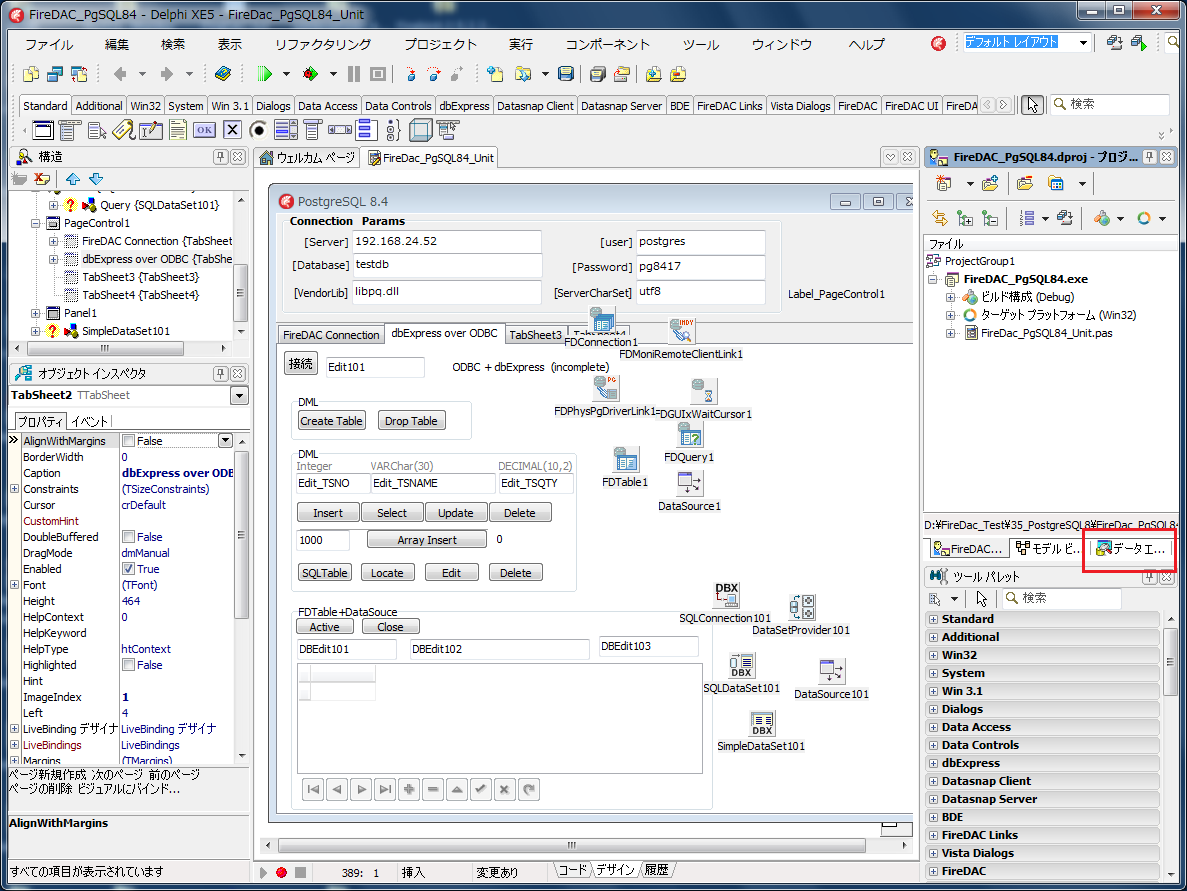This screenshot has width=1187, height=891.
Task: Click the Drop Table button
Action: click(x=411, y=421)
